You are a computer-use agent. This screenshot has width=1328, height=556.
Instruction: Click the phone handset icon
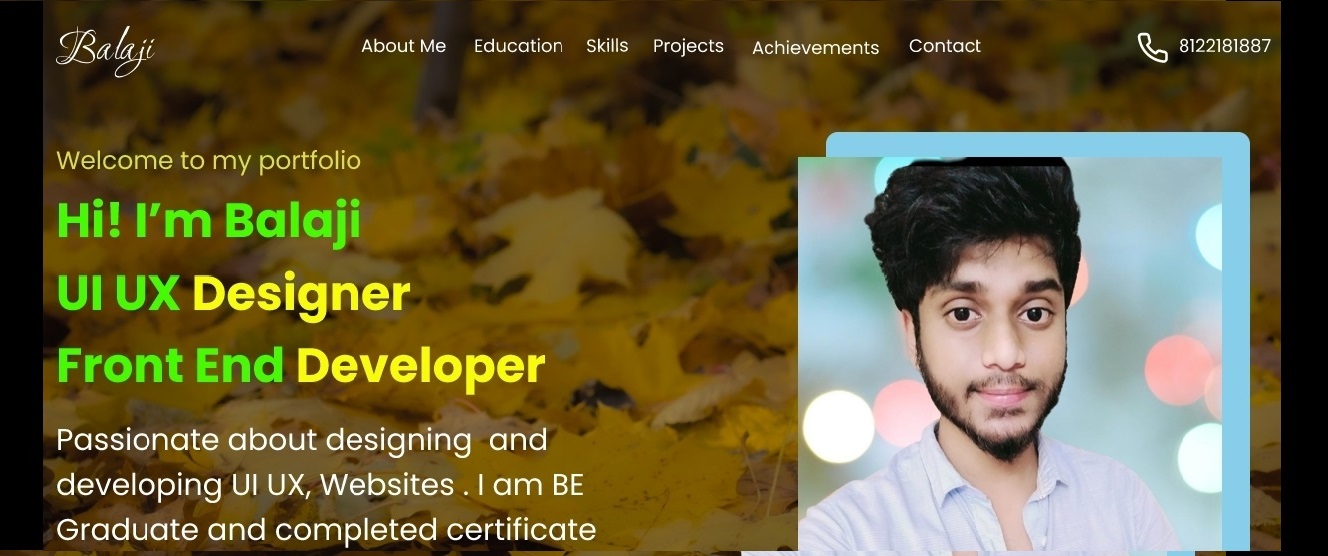(1152, 47)
